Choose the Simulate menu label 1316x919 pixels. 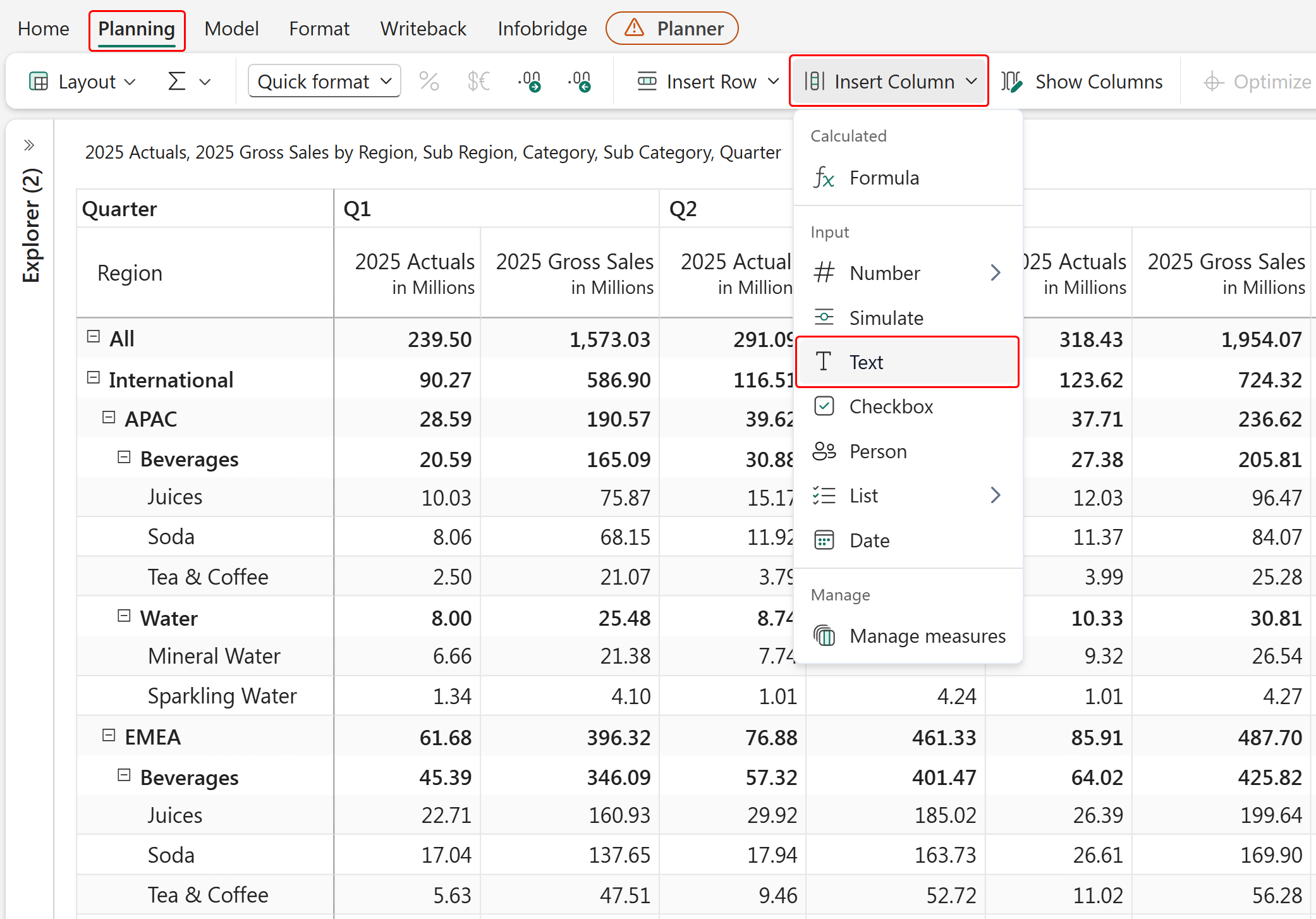point(886,317)
